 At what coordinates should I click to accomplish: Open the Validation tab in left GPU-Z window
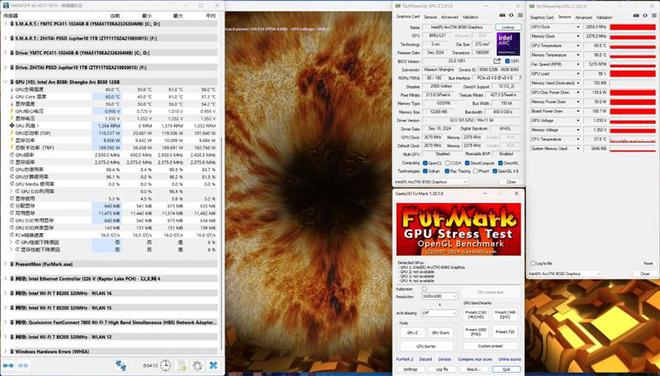coord(470,17)
